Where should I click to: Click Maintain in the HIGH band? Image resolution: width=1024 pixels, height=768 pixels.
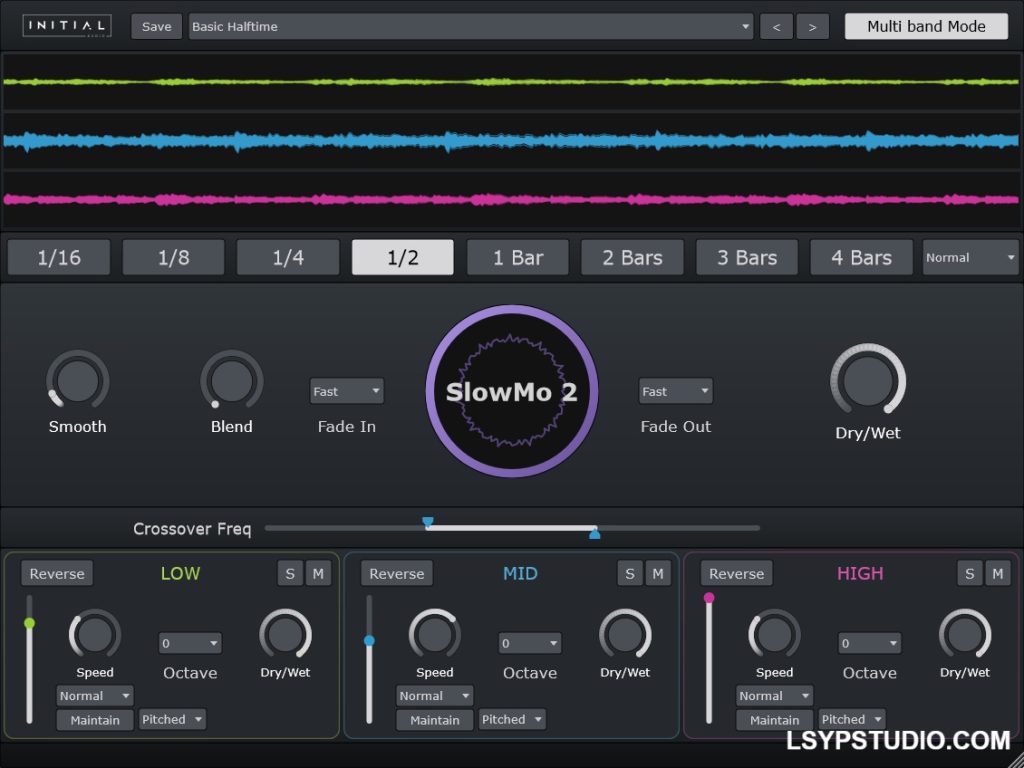click(x=775, y=720)
